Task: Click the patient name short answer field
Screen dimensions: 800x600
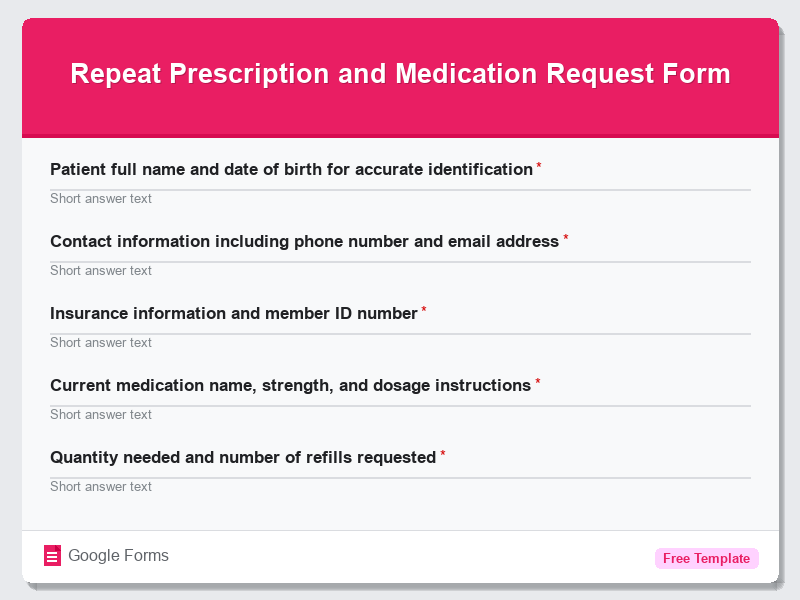Action: point(400,198)
